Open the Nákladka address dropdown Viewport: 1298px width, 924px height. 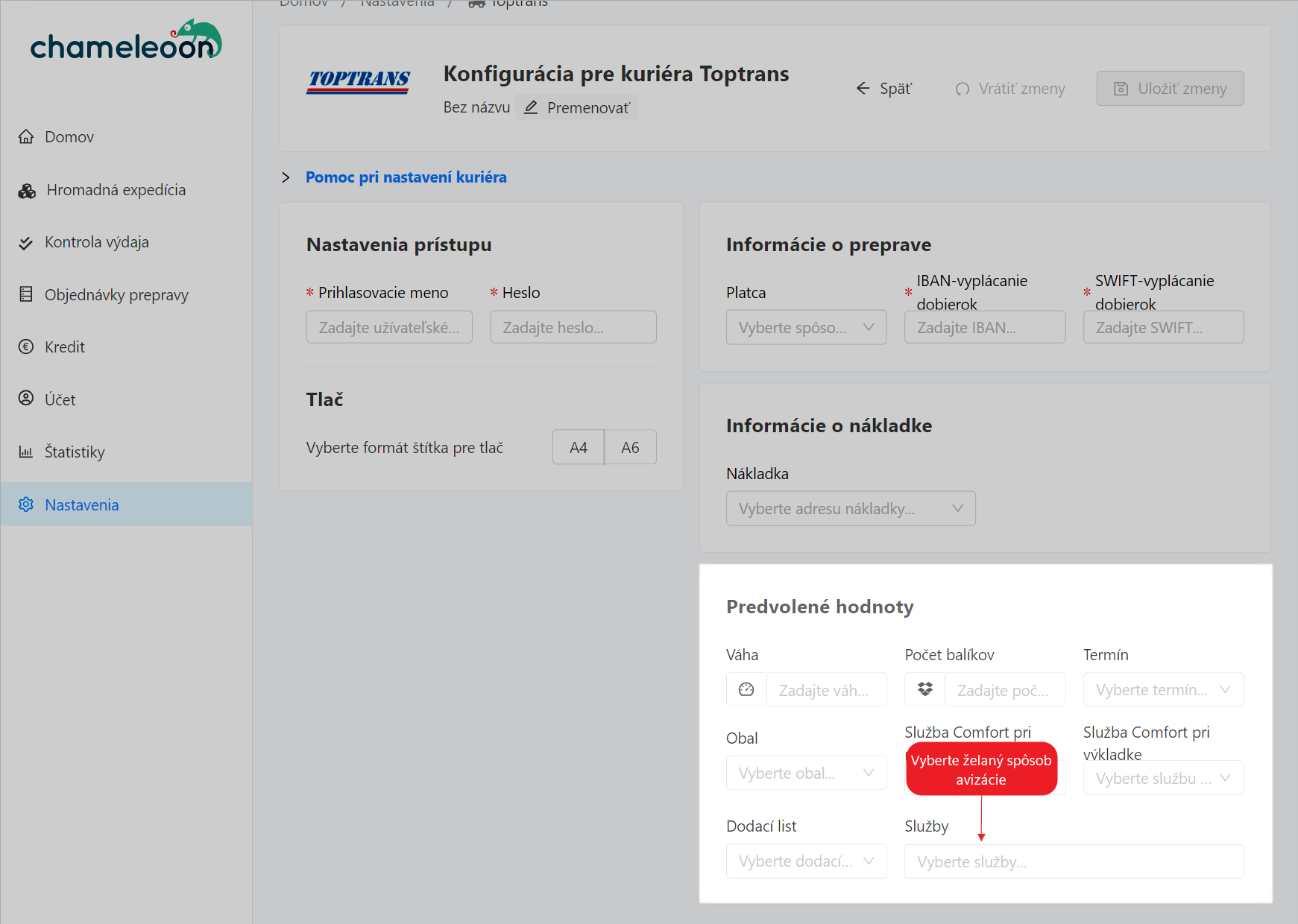(851, 508)
